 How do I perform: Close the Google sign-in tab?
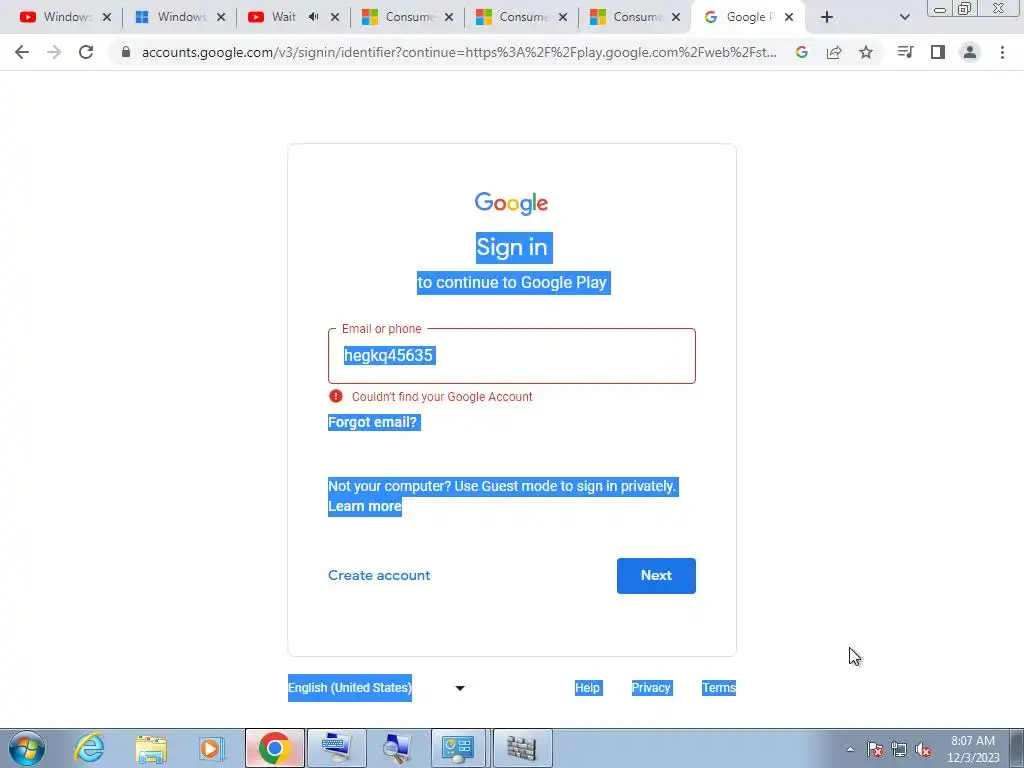pos(789,17)
